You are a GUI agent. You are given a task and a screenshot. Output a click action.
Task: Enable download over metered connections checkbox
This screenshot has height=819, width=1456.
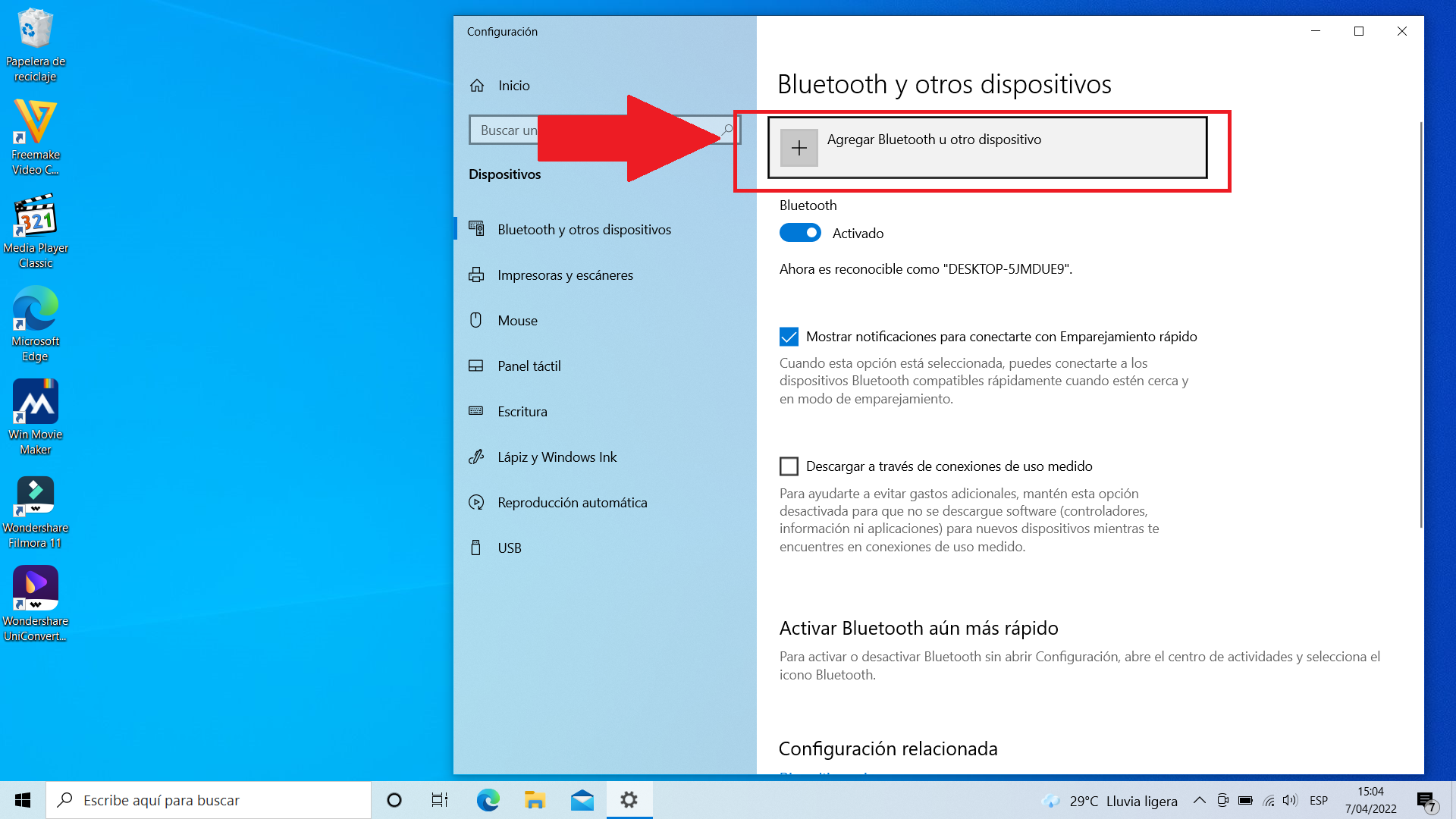(x=789, y=466)
